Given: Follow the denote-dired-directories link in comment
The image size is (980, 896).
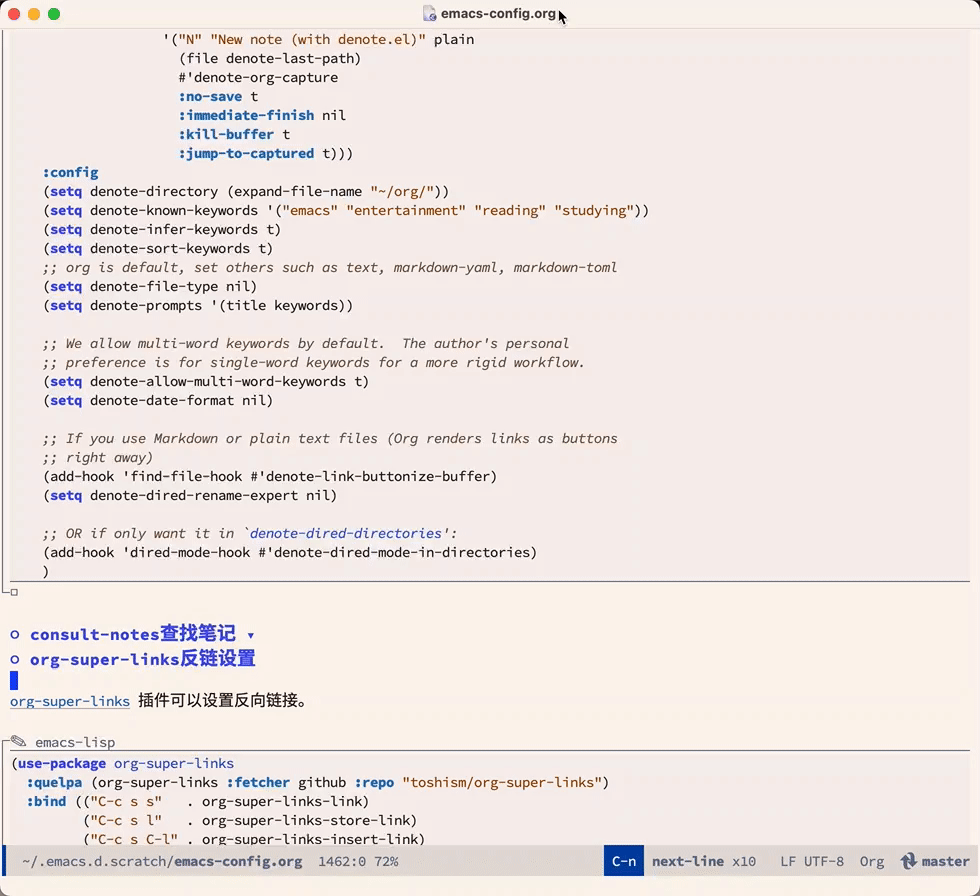Looking at the screenshot, I should click(346, 534).
